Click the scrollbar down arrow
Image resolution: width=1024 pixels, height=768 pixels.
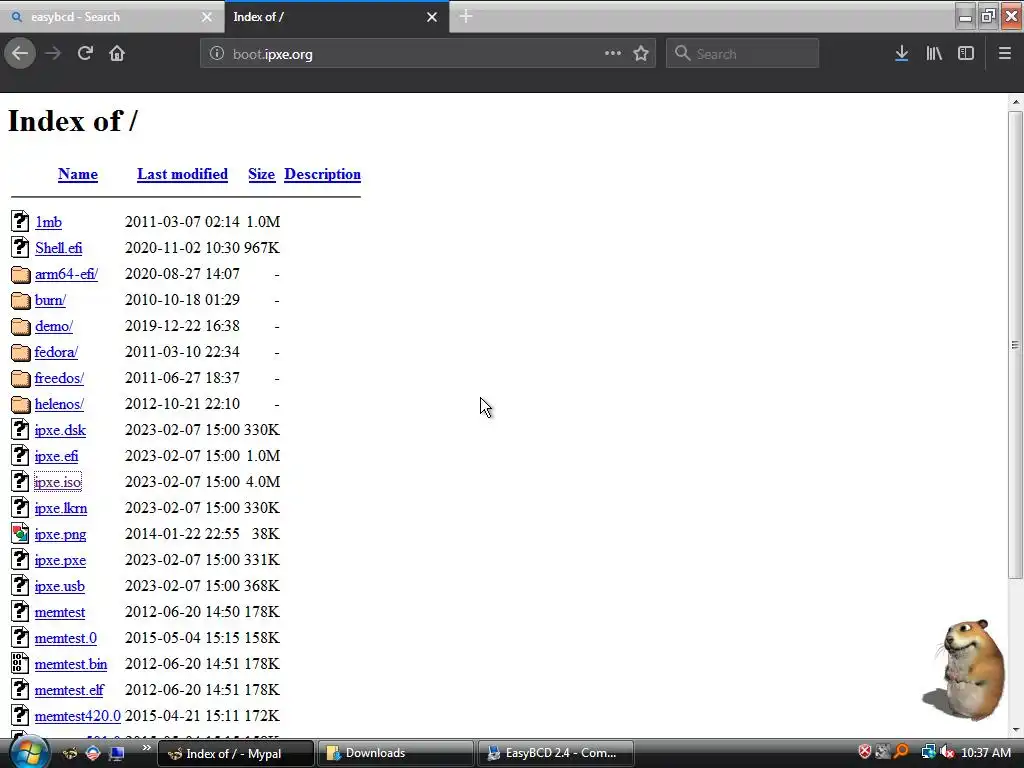[1016, 730]
